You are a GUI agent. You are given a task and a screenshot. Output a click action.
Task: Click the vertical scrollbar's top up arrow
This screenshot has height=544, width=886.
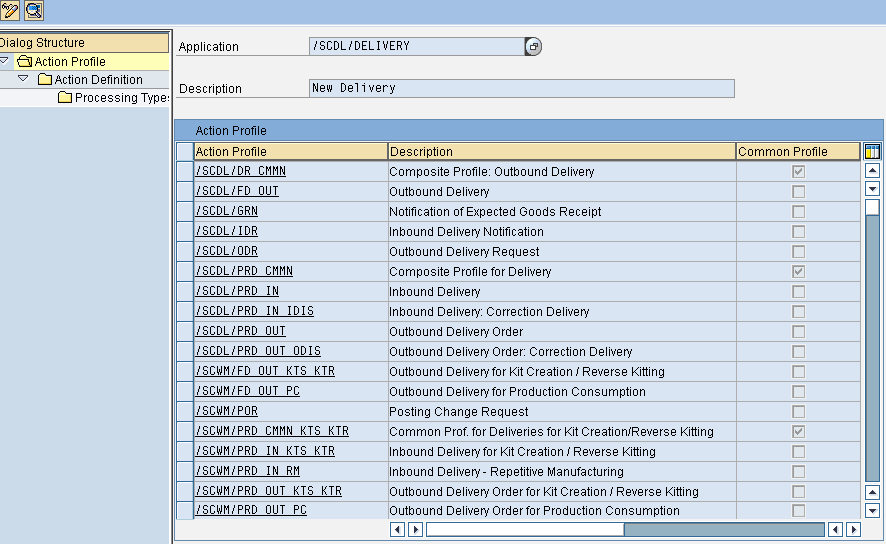click(872, 171)
